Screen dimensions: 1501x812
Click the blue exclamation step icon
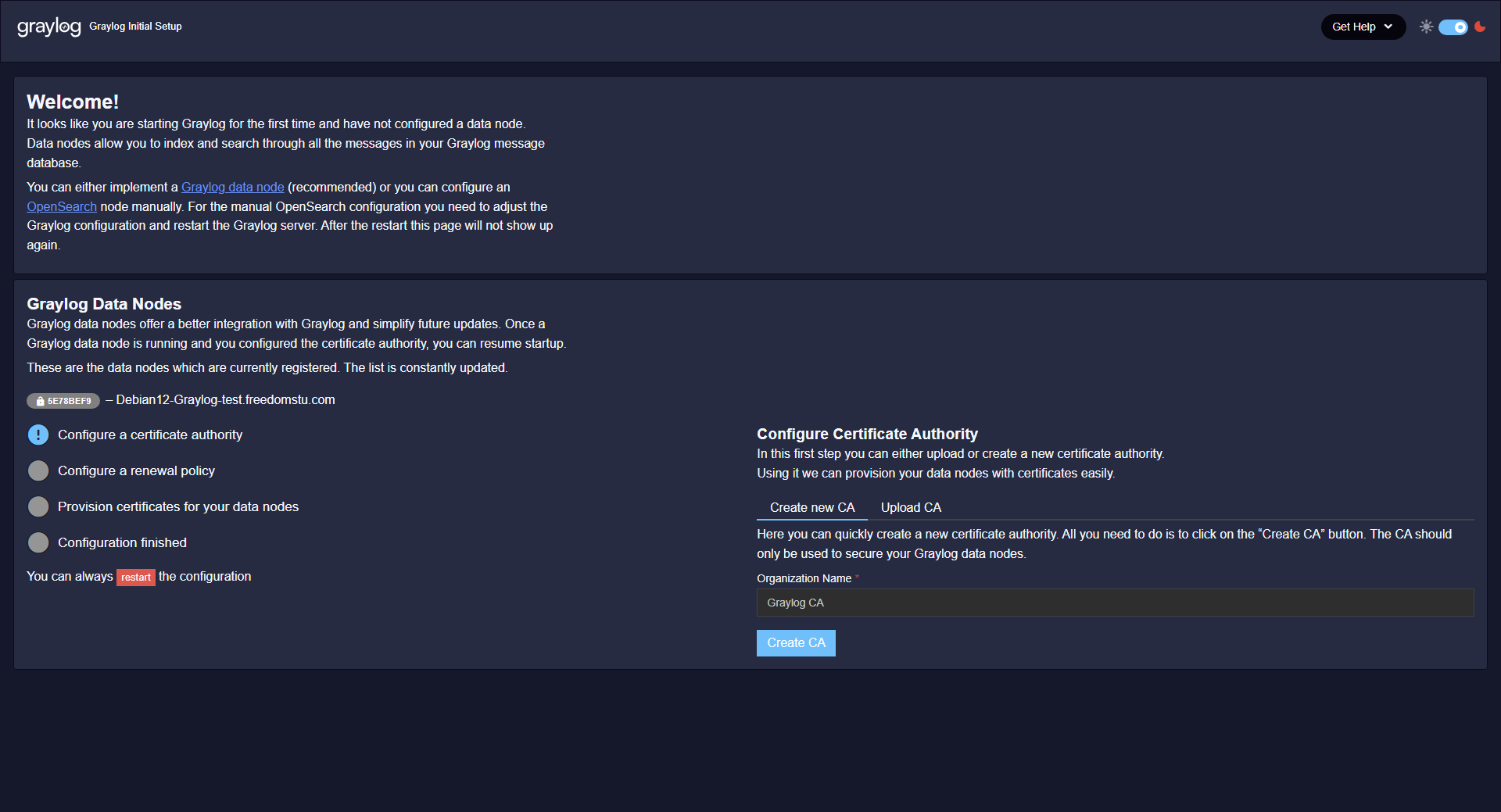38,435
